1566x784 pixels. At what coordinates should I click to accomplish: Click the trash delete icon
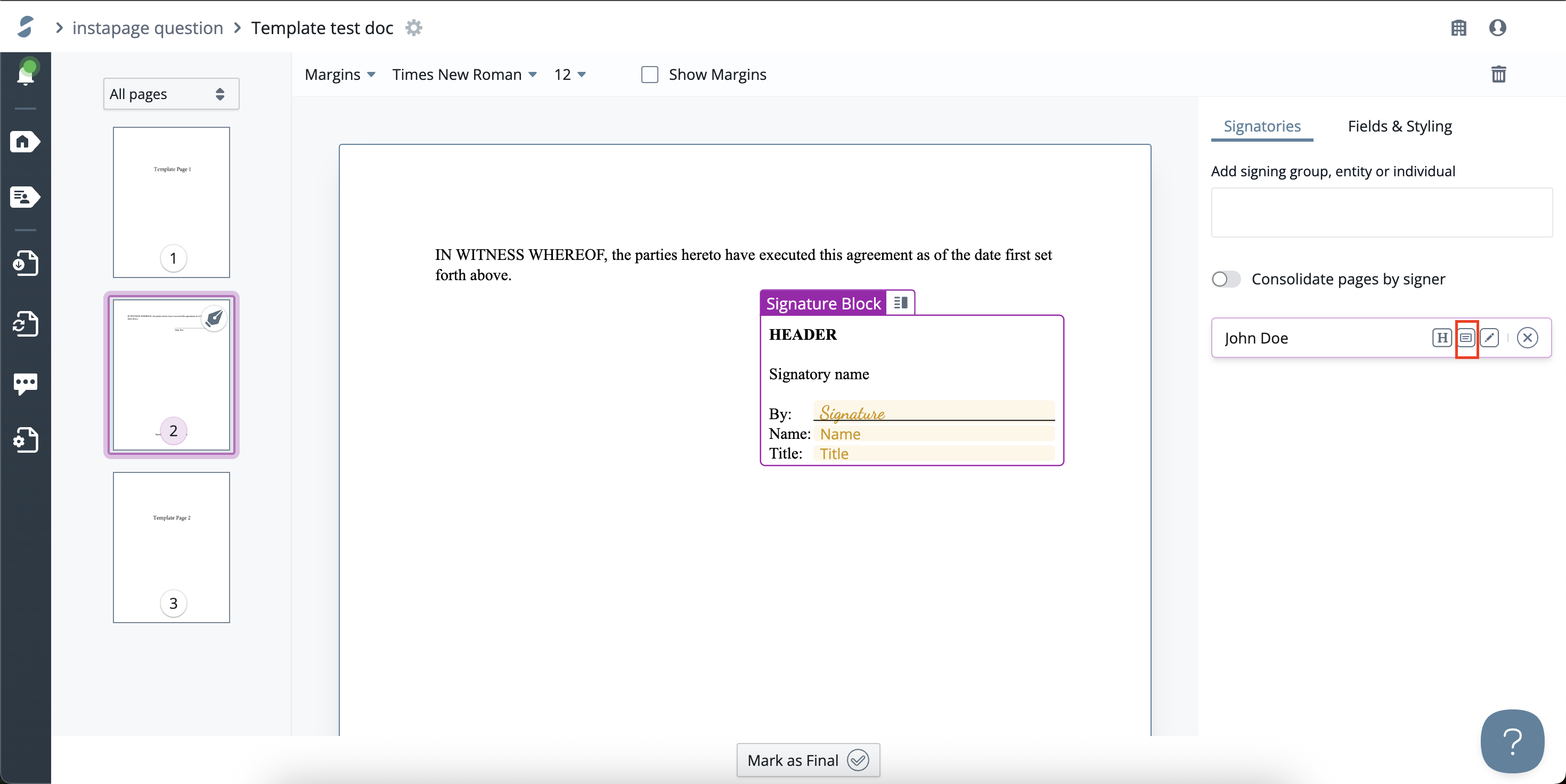(x=1498, y=74)
